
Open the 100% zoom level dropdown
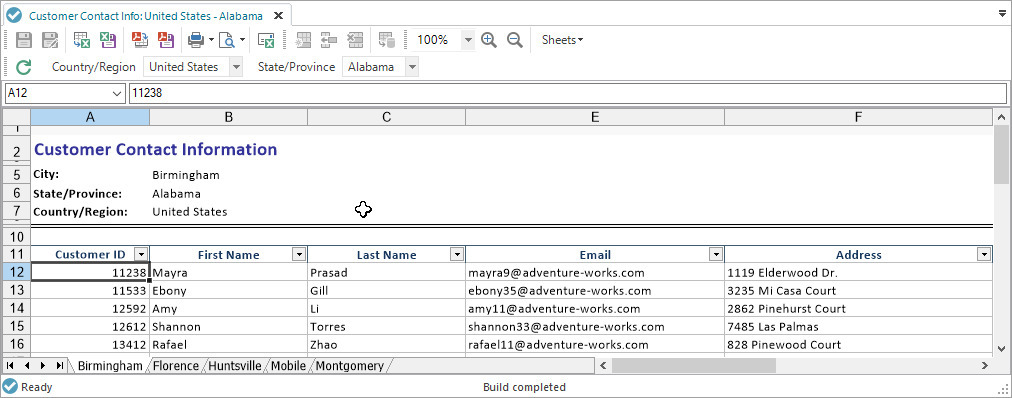[x=468, y=40]
